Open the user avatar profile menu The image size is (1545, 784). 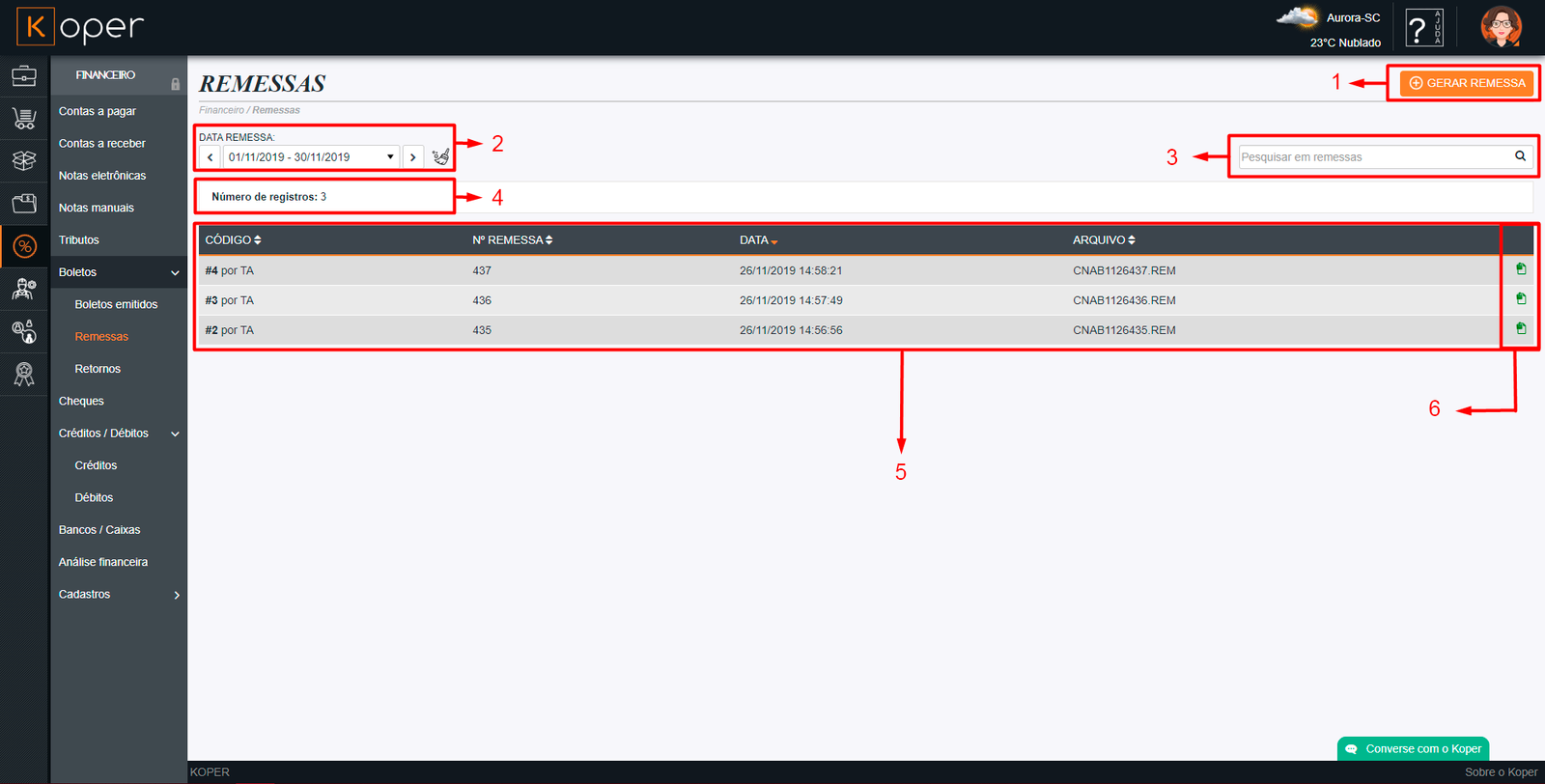tap(1501, 27)
